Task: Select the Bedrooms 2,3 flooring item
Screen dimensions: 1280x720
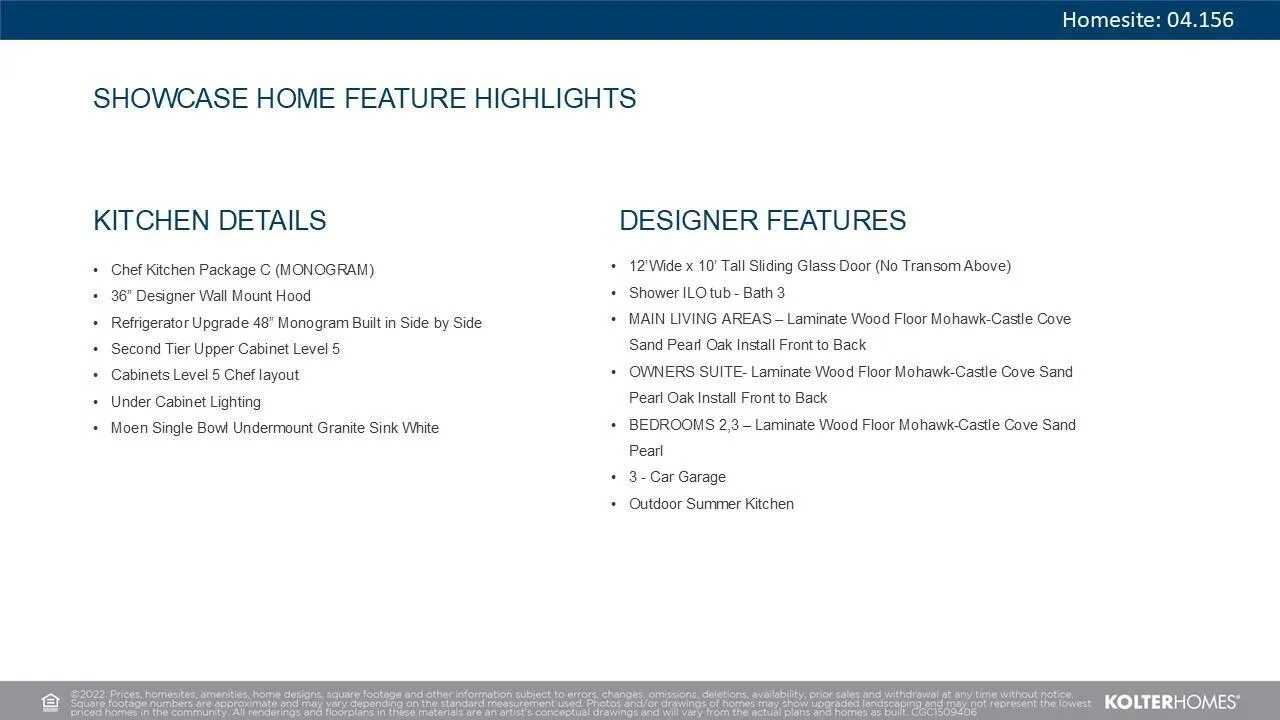Action: (851, 437)
